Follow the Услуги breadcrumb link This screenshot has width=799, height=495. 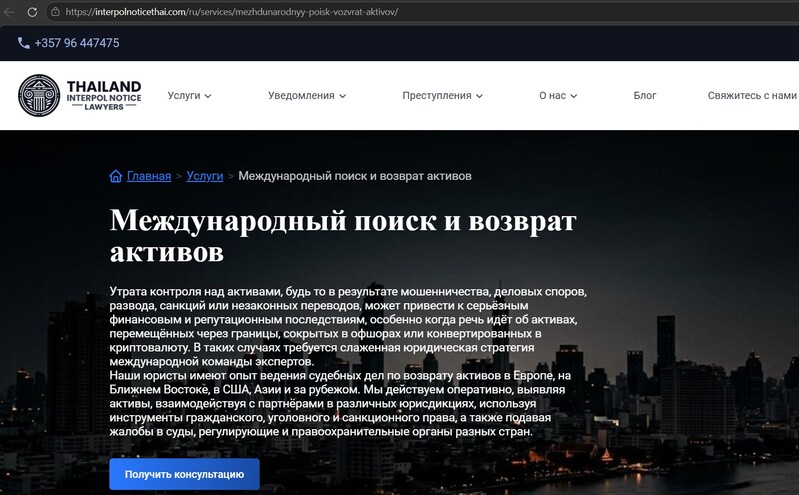[x=205, y=176]
